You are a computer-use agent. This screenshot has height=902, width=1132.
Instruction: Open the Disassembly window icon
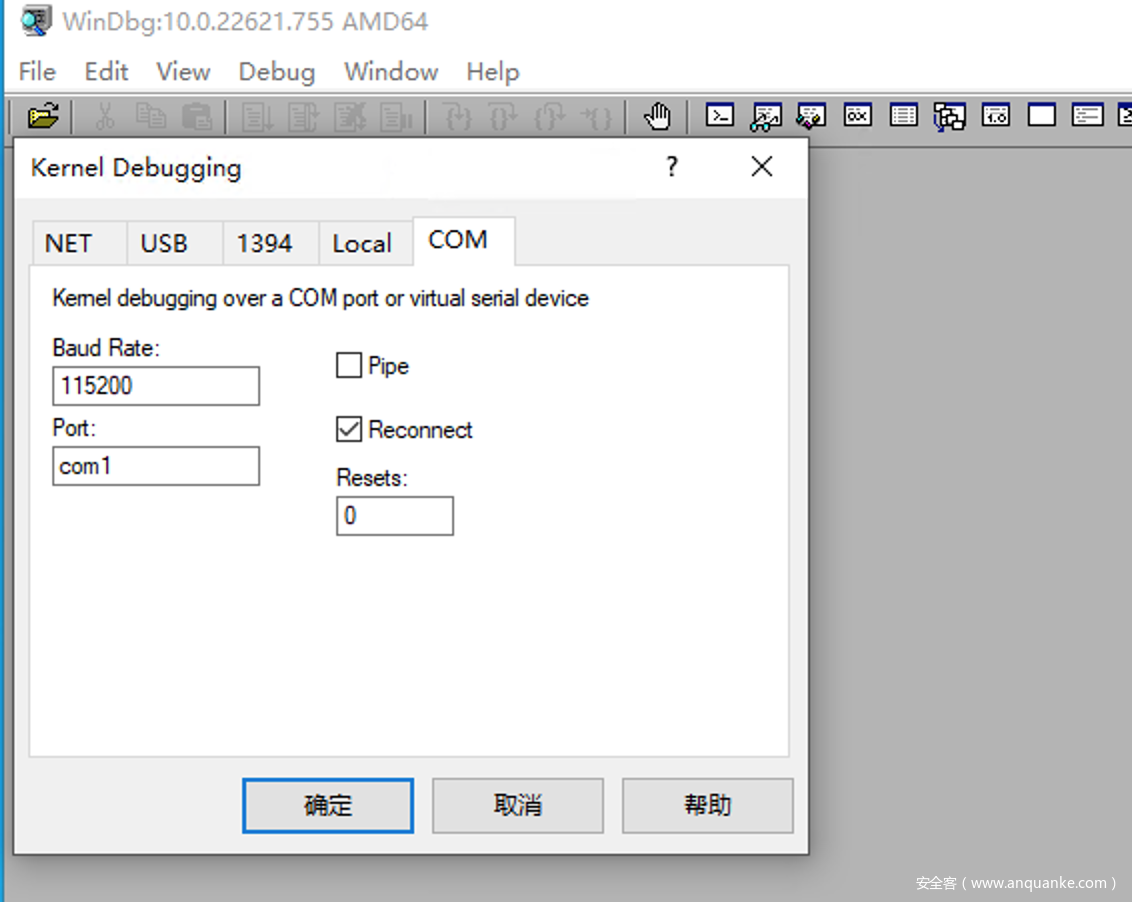[x=996, y=116]
